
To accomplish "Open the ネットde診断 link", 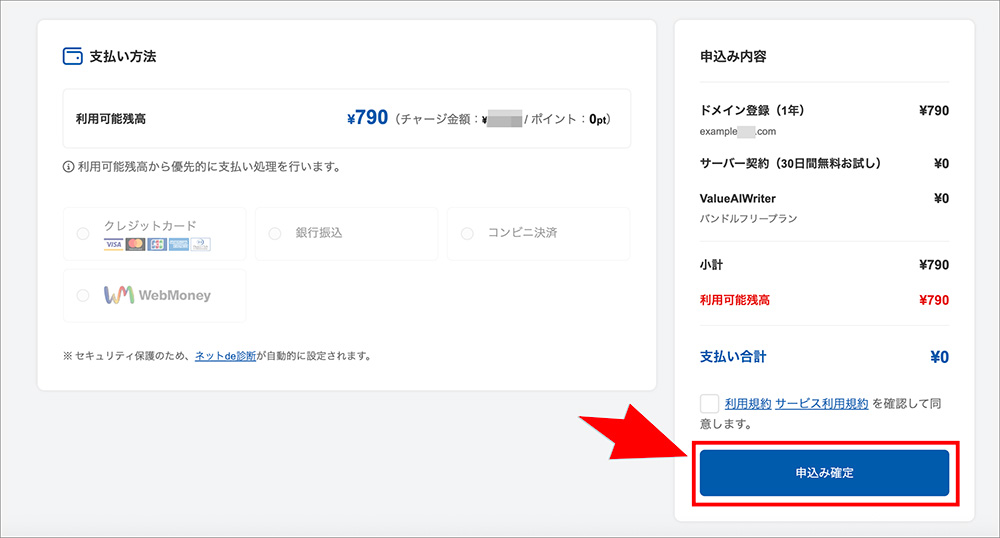I will click(x=225, y=356).
